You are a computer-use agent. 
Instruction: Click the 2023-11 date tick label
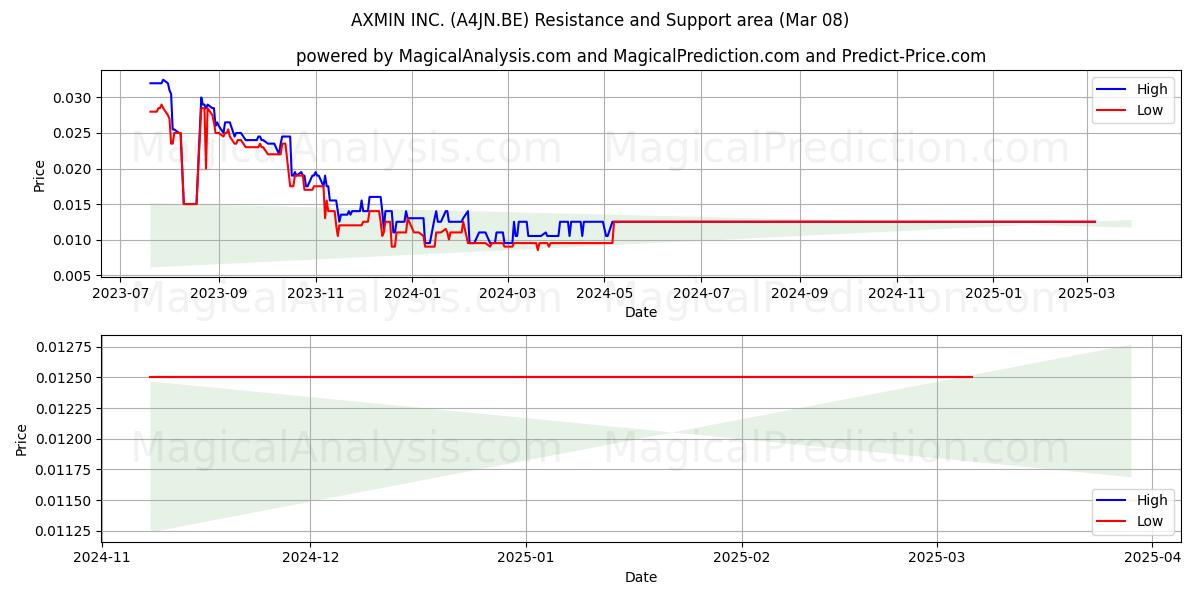coord(316,294)
